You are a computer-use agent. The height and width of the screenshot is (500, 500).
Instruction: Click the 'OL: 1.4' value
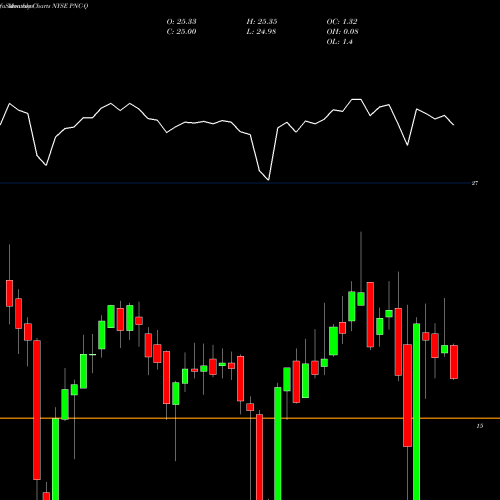339,42
